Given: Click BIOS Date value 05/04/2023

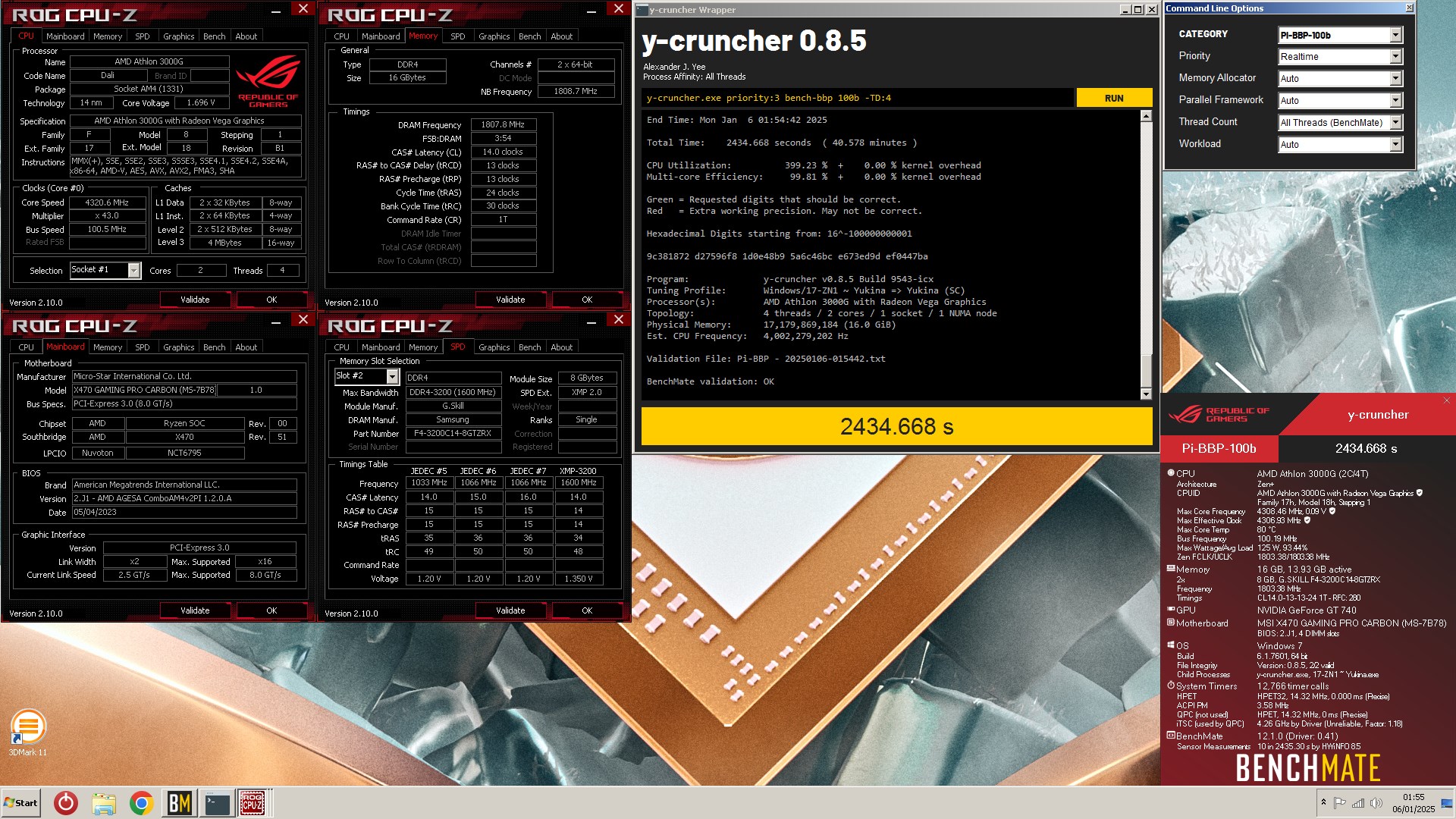Looking at the screenshot, I should click(x=184, y=512).
